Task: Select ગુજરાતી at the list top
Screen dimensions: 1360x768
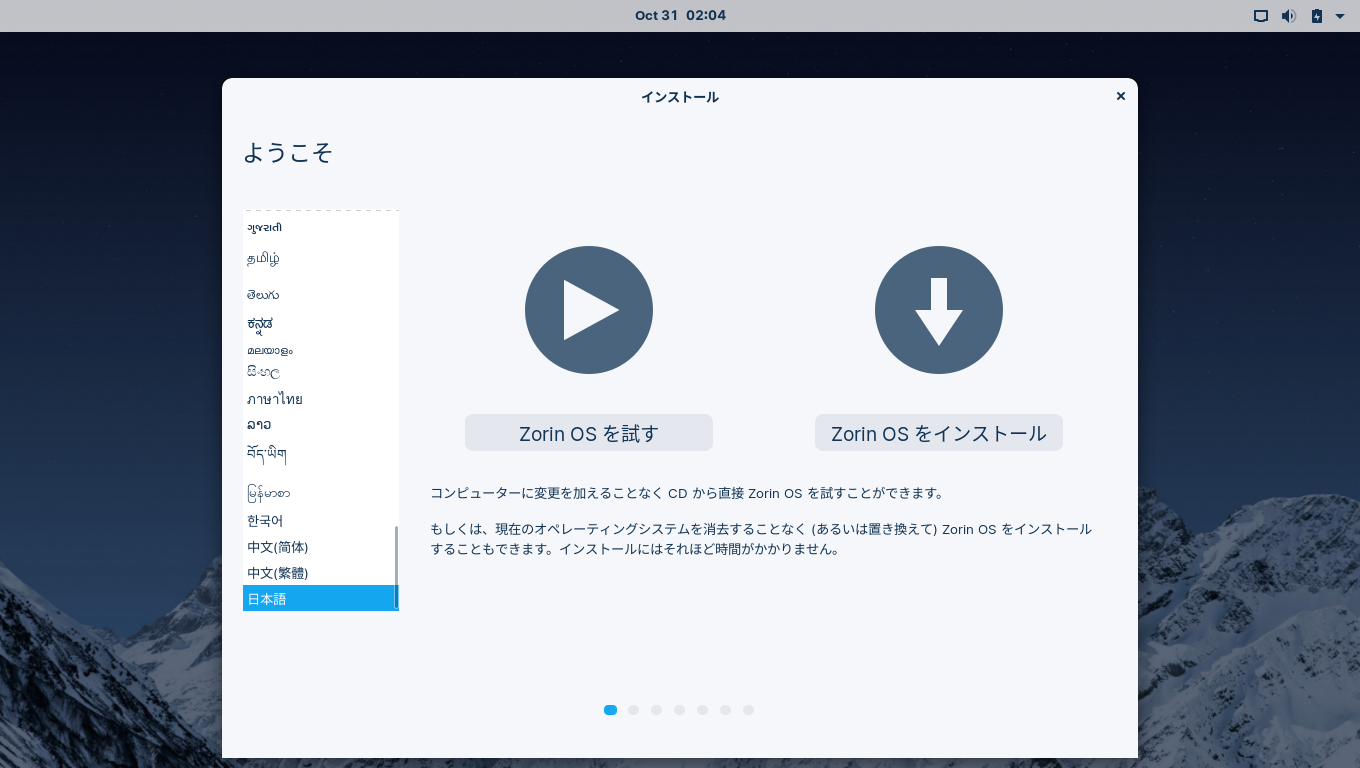Action: tap(320, 227)
